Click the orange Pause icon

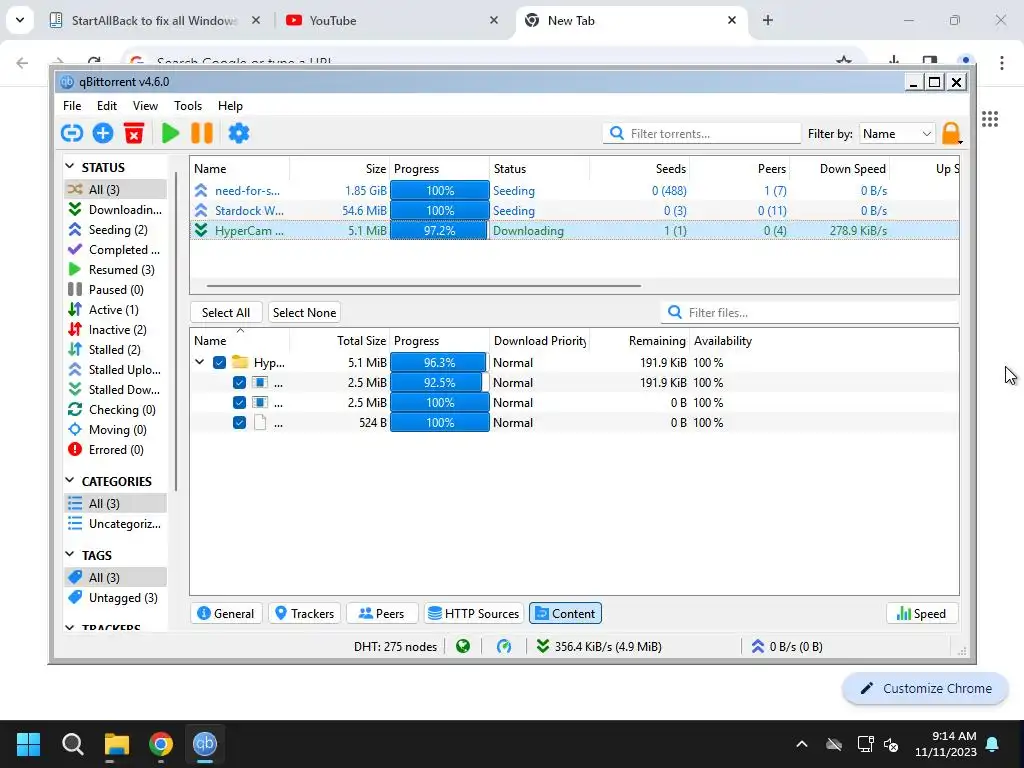(x=202, y=133)
